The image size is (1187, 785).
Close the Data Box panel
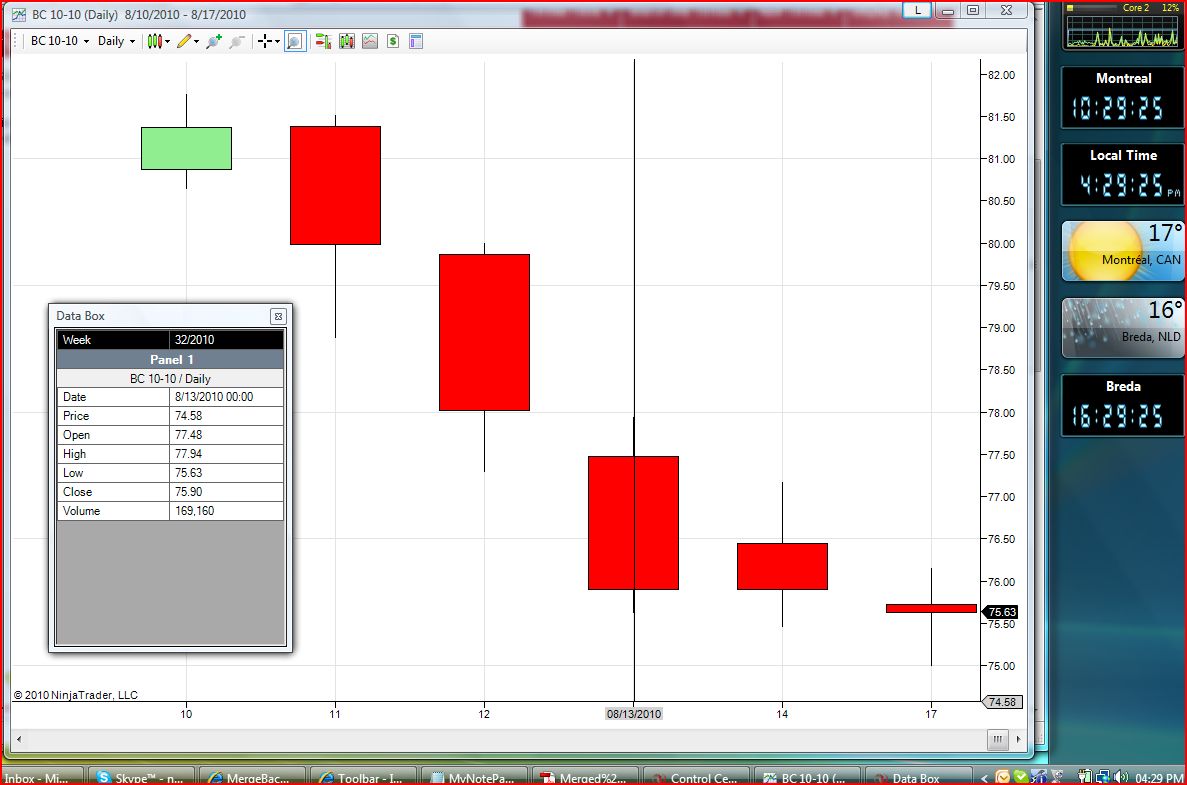(278, 316)
